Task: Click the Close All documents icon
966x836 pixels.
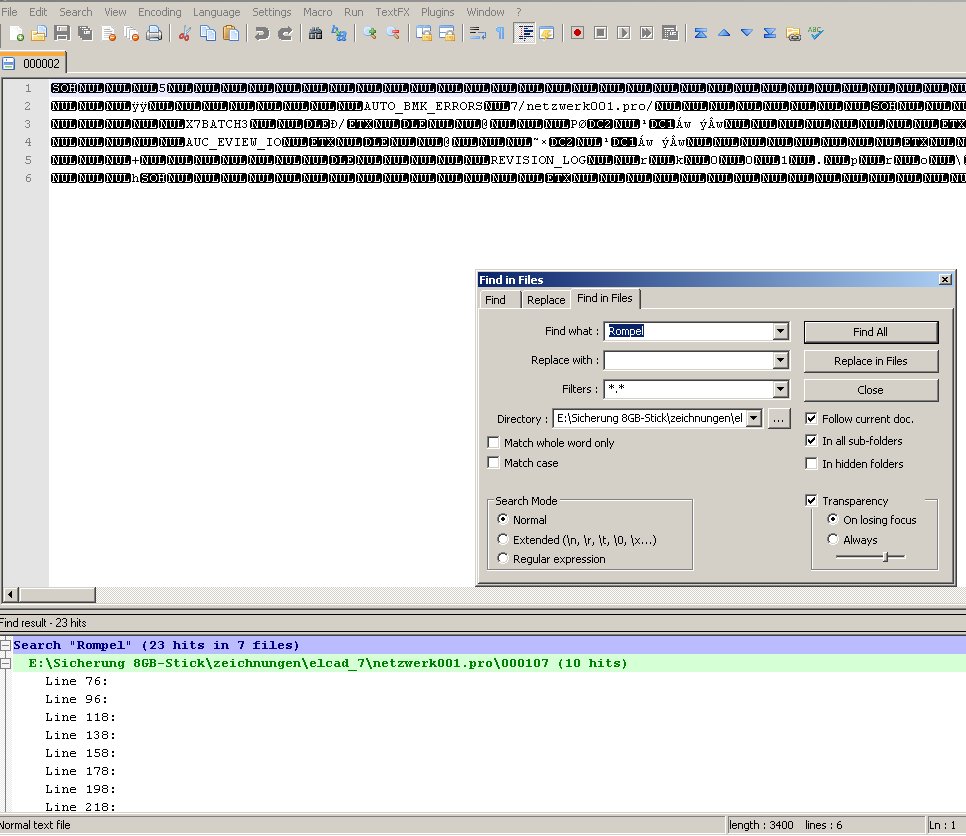Action: click(x=131, y=33)
